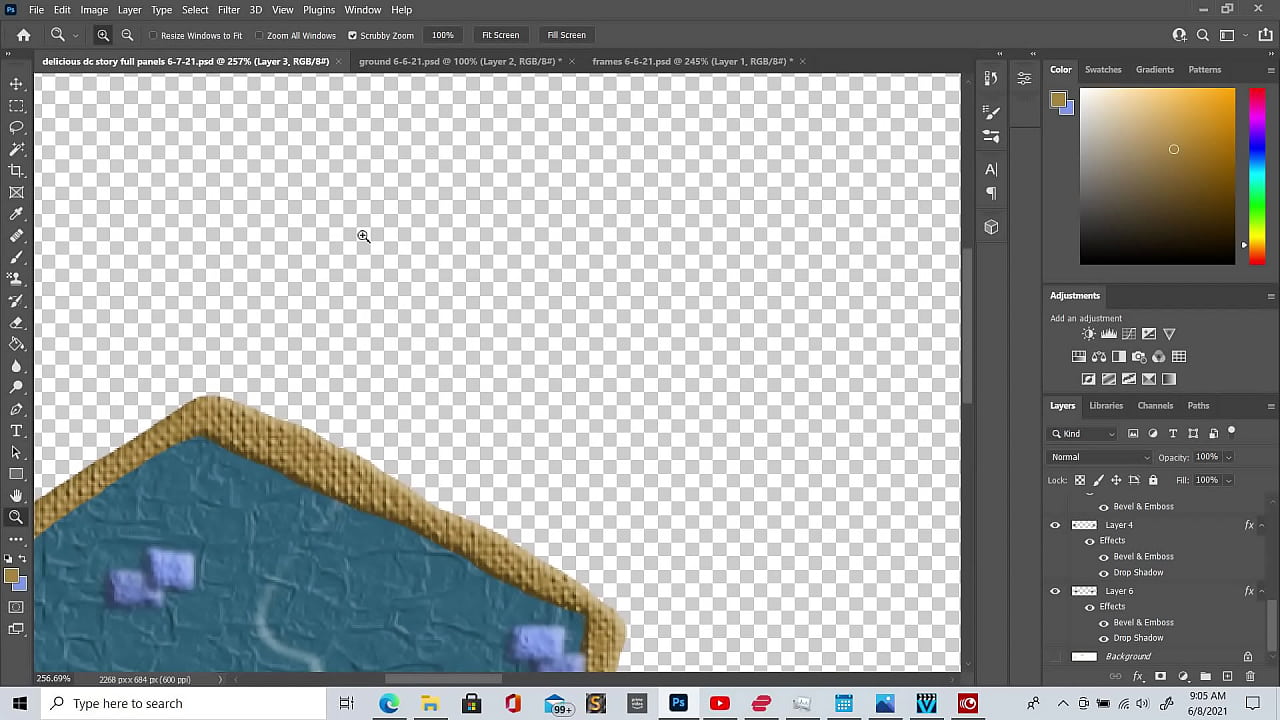Viewport: 1280px width, 720px height.
Task: Collapse Layer 6 effects list
Action: click(1262, 591)
